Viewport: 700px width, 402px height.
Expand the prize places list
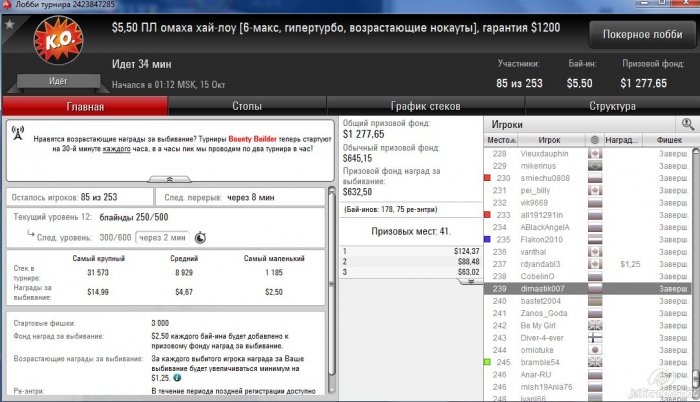pyautogui.click(x=470, y=281)
